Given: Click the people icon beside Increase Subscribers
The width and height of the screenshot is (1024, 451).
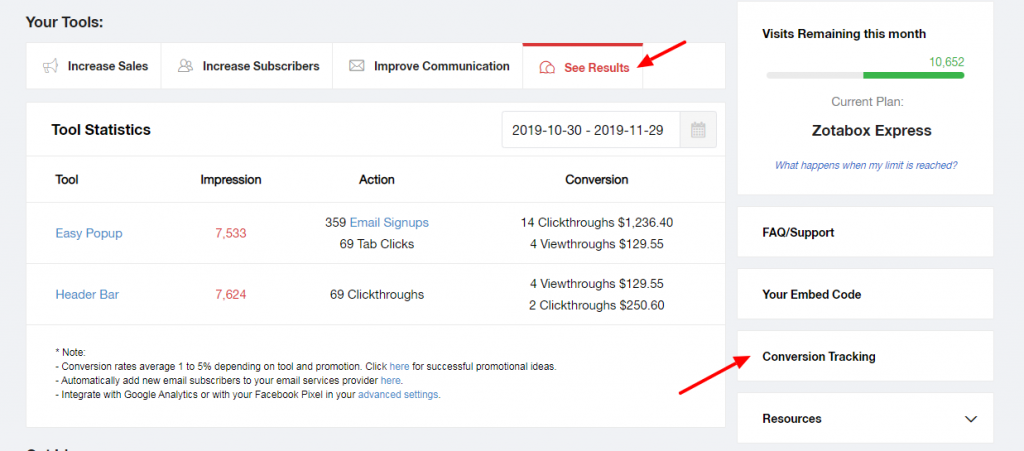Looking at the screenshot, I should tap(185, 66).
